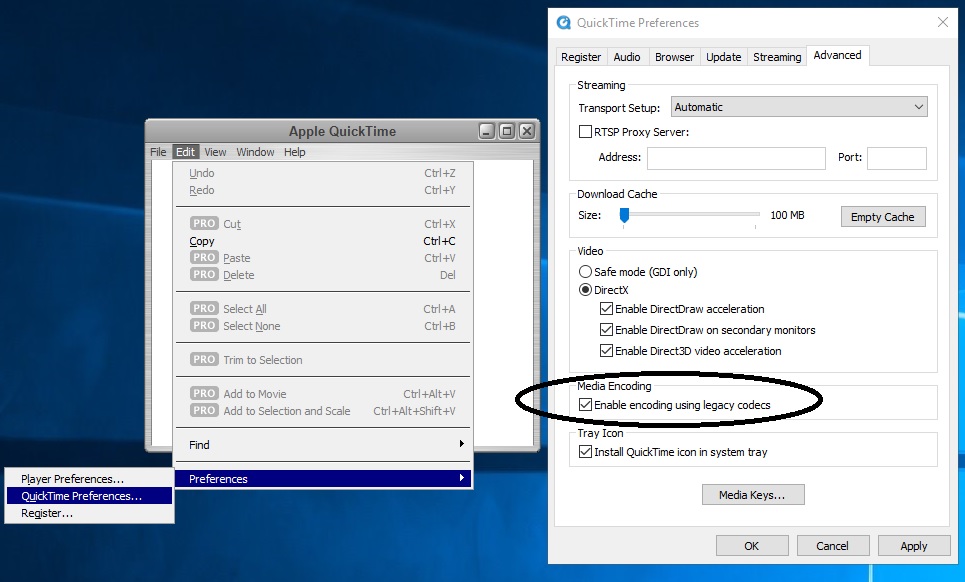Click PRO Add to Selection and Scale

[323, 411]
